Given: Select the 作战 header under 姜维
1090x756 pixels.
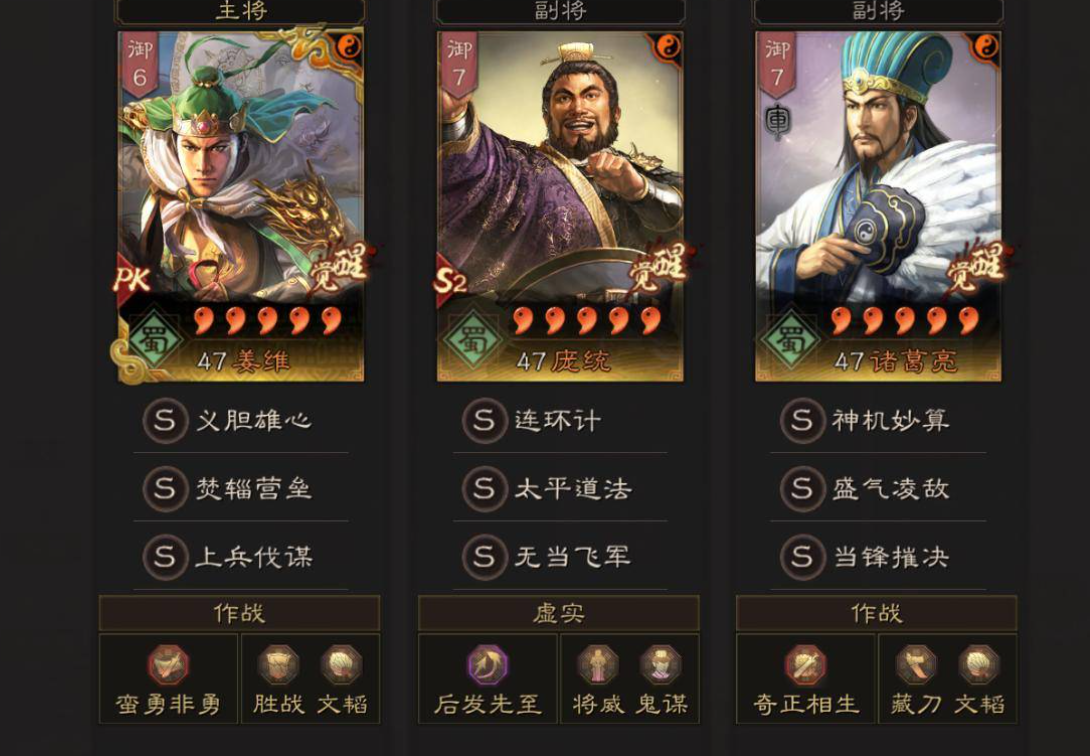Looking at the screenshot, I should [x=240, y=613].
